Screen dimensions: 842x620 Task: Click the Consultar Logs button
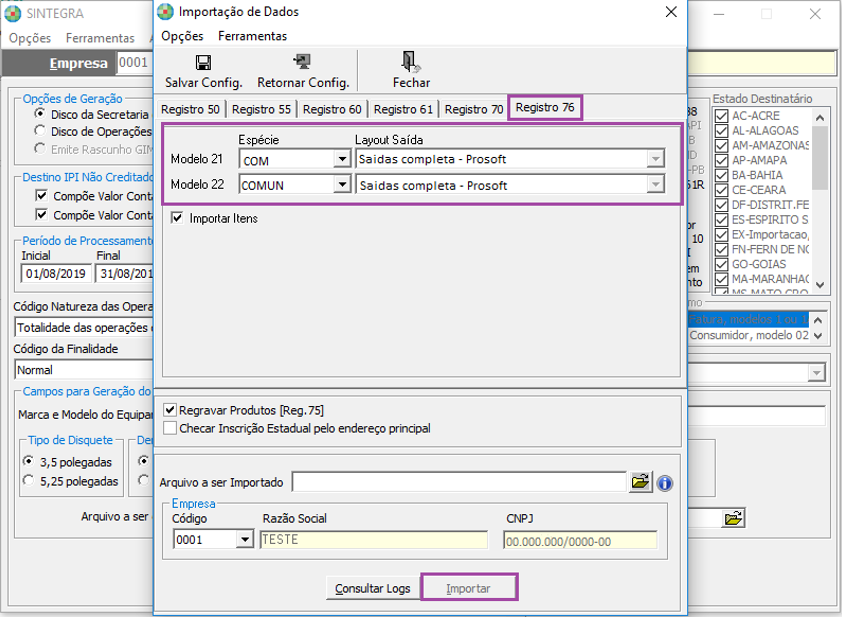click(372, 588)
